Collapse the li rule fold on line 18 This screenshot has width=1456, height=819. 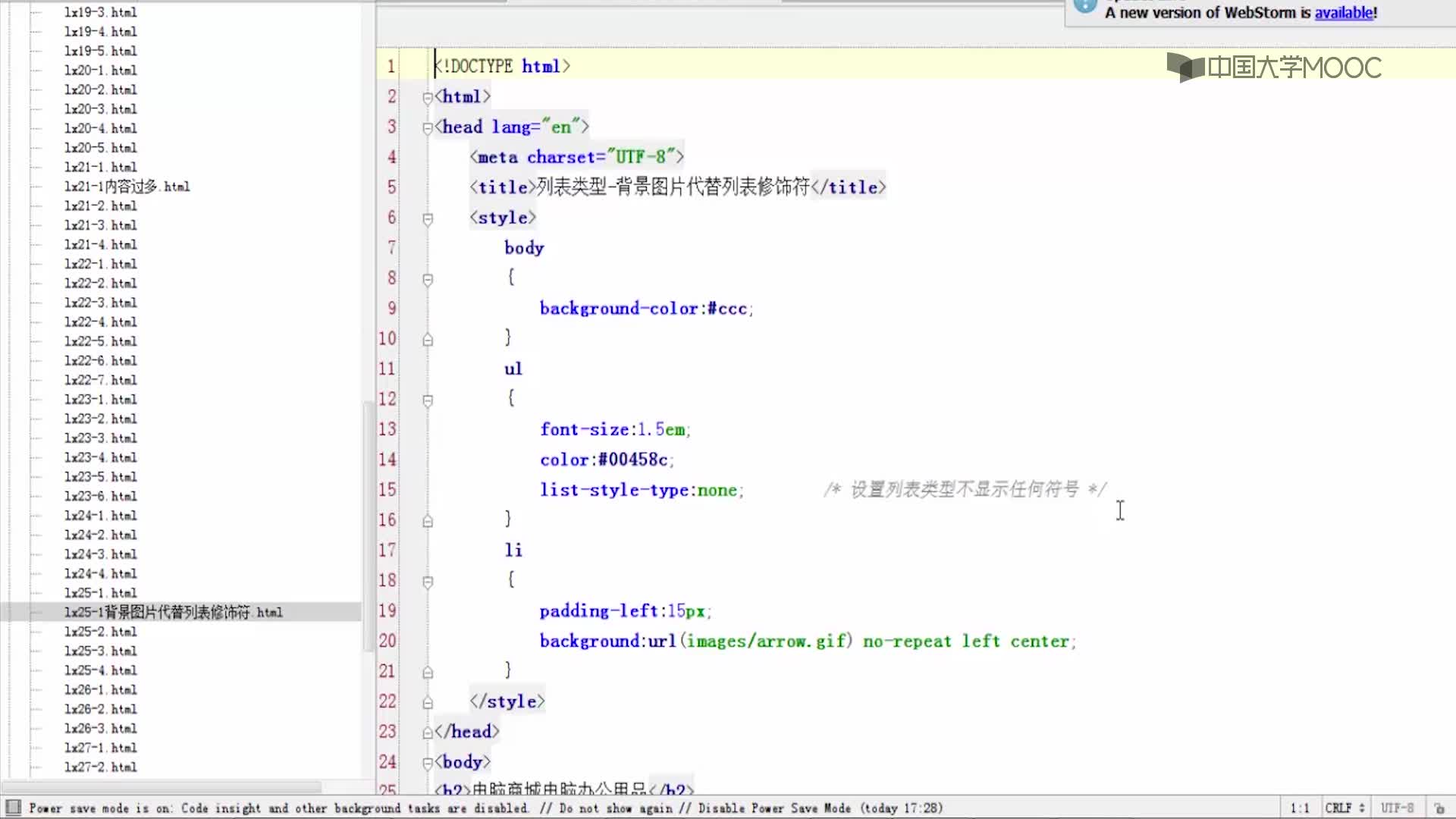428,582
